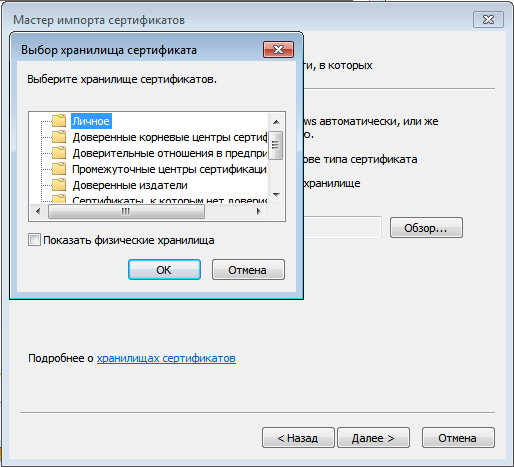Select Доверительные отношения в предприятии store
The width and height of the screenshot is (514, 467).
click(170, 153)
